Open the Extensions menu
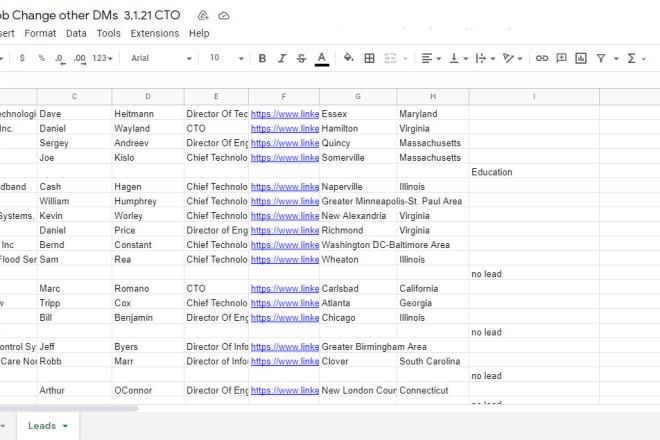The width and height of the screenshot is (660, 440). [x=154, y=33]
